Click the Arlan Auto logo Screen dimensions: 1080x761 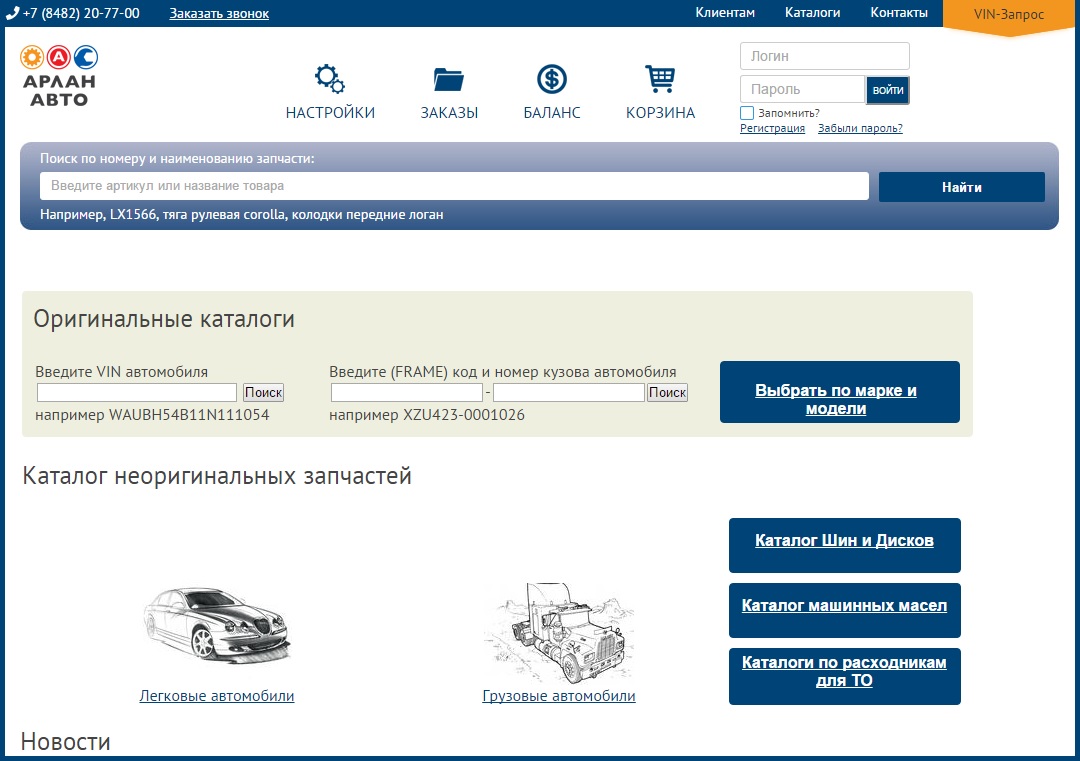tap(59, 76)
